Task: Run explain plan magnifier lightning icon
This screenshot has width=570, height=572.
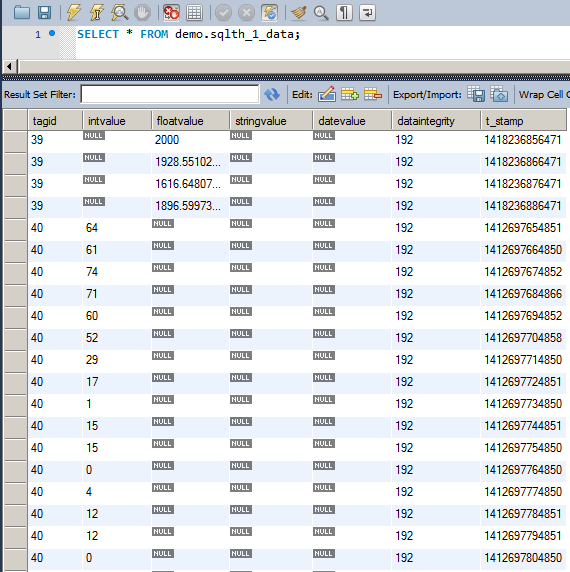Action: 120,13
